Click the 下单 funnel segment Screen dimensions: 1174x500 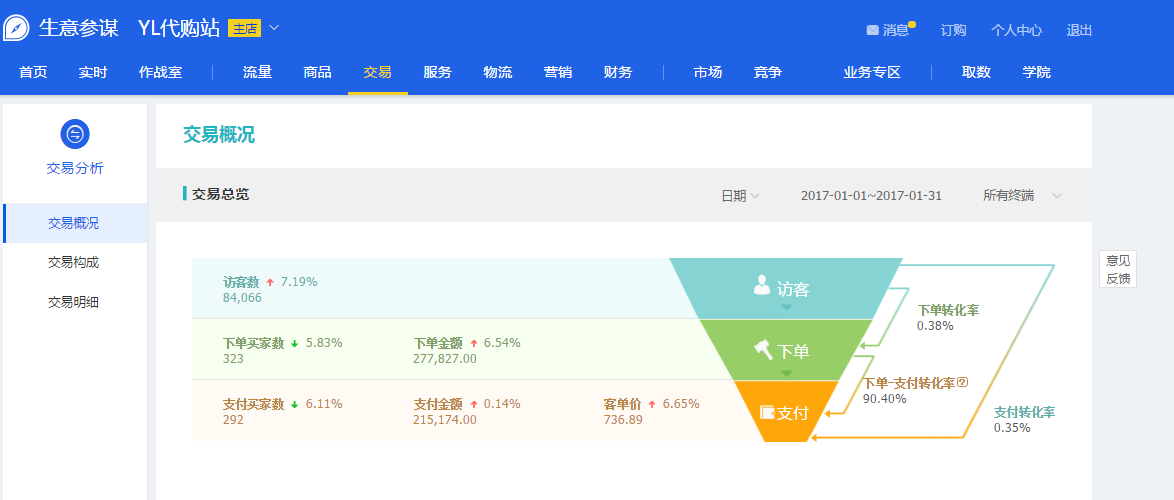(786, 350)
